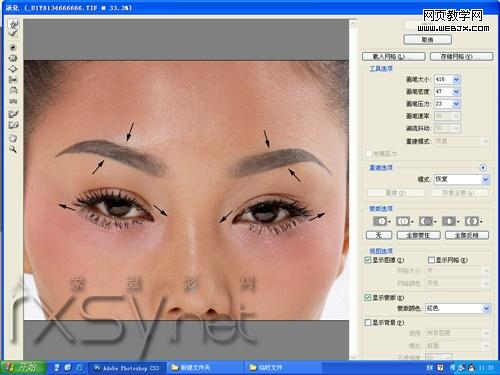Click the 全部反相 (Invert All) button
Viewport: 500px width, 375px height.
(x=467, y=235)
